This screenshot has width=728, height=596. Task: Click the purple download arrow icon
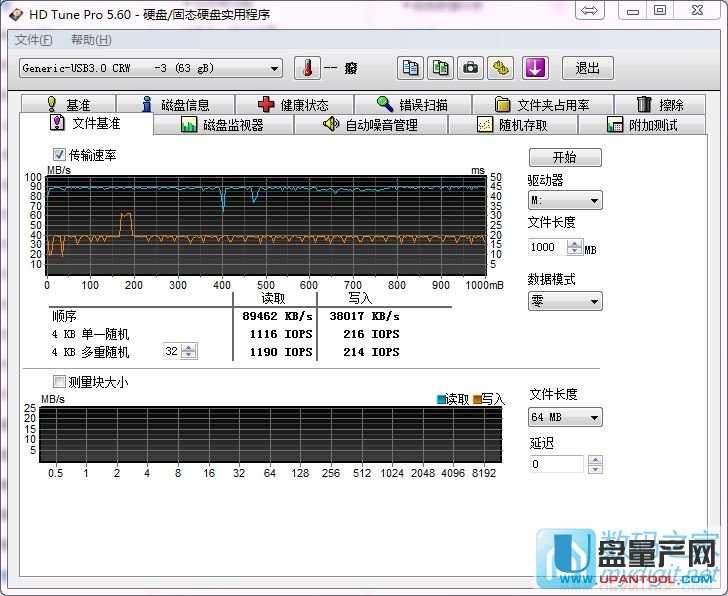[x=535, y=68]
